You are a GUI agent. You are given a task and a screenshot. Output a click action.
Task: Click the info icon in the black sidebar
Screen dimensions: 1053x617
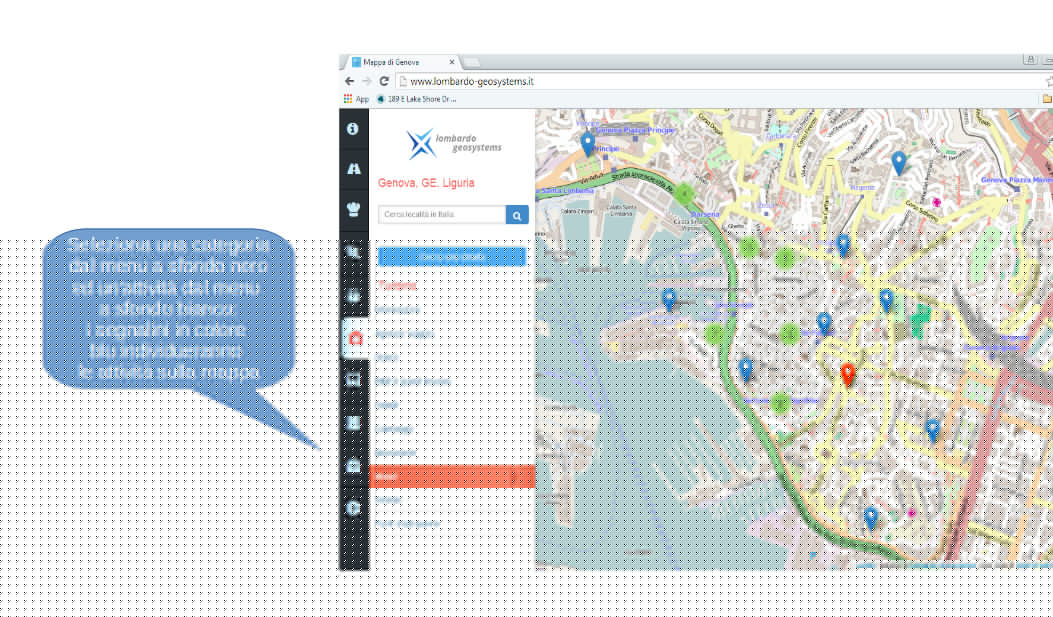353,129
